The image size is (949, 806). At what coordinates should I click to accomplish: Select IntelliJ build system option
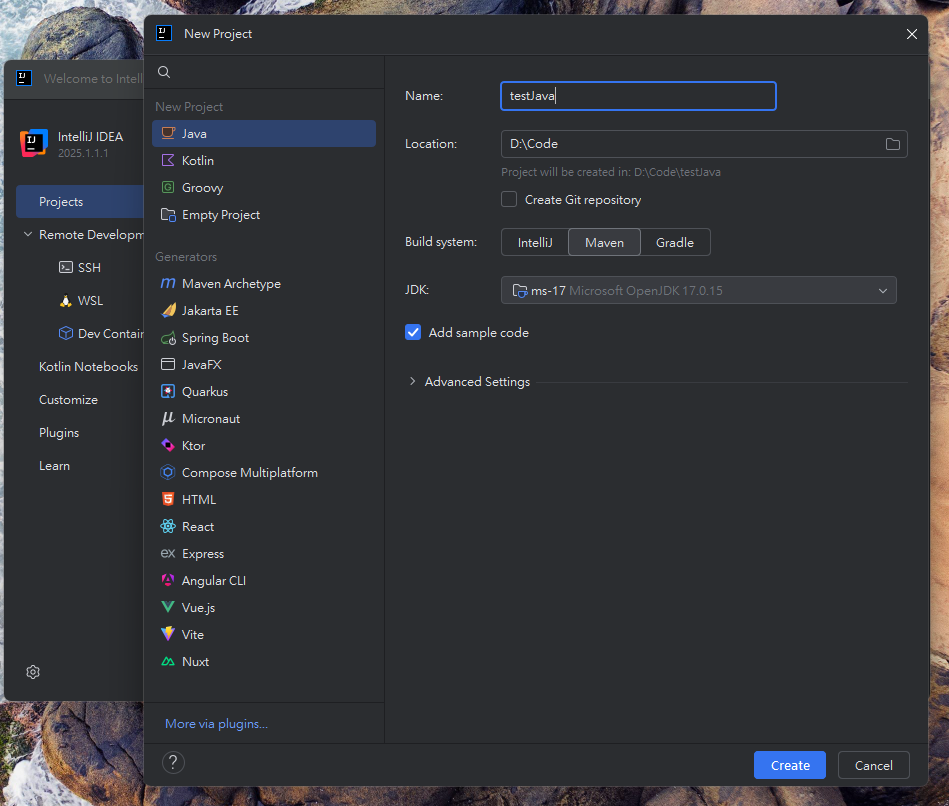[535, 242]
